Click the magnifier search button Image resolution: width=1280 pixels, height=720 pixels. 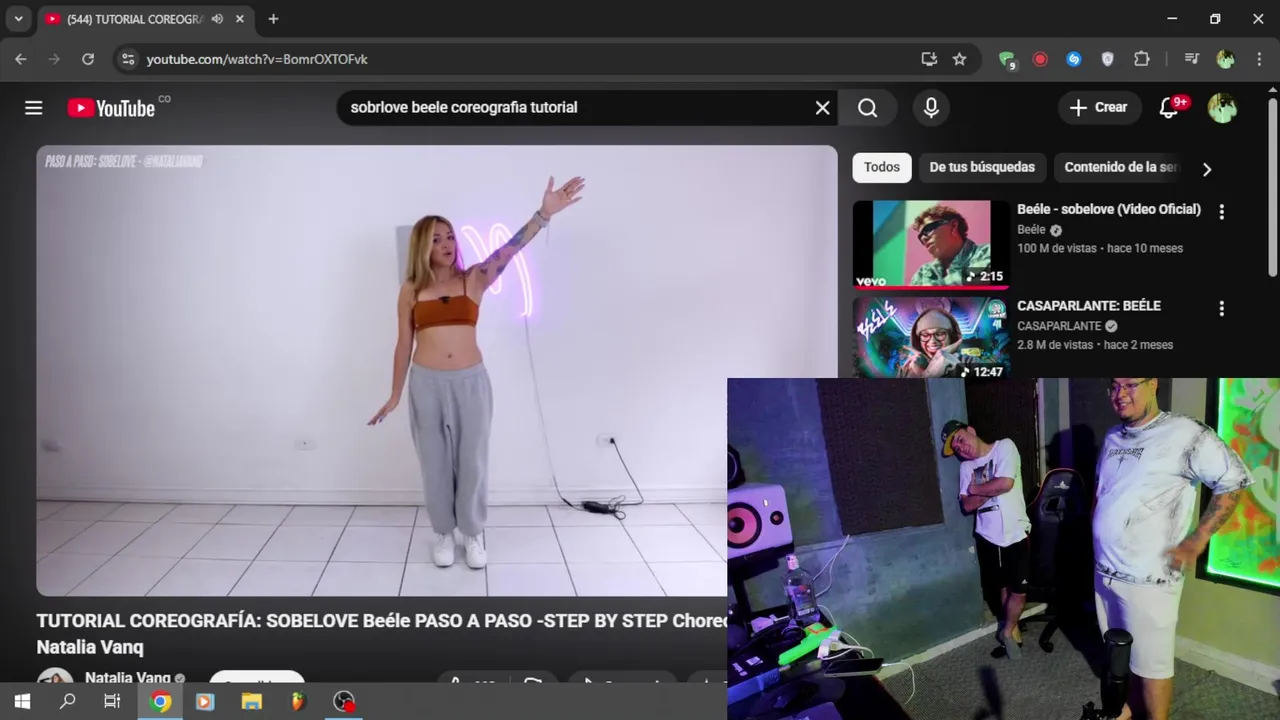[x=867, y=108]
